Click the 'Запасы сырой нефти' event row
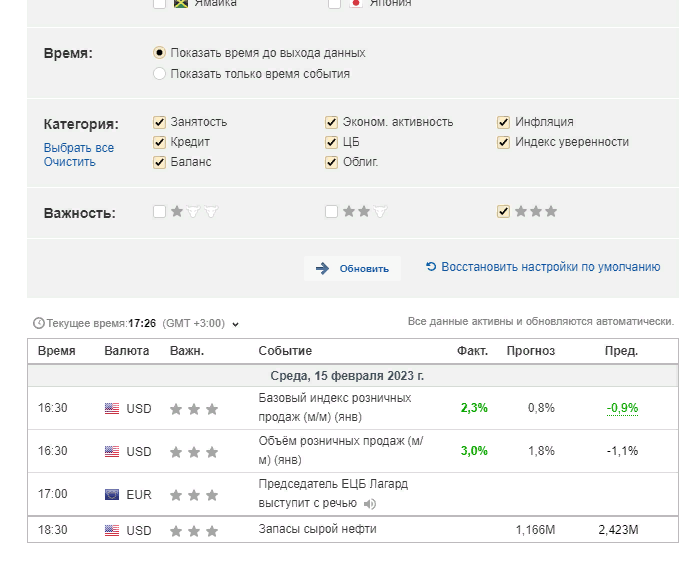Viewport: 691px width, 561px height. coord(317,529)
